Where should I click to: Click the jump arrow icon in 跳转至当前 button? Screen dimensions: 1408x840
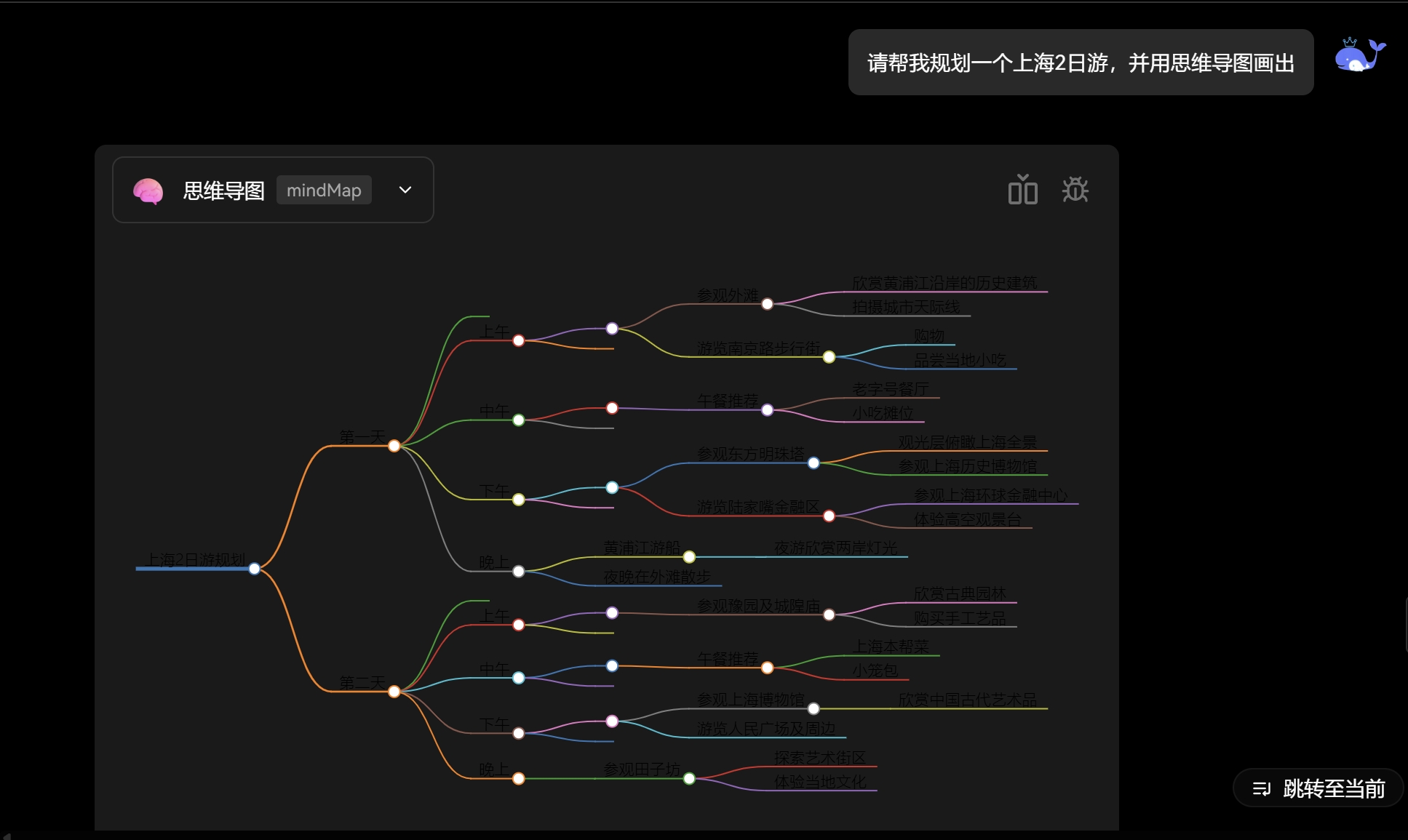click(1261, 788)
